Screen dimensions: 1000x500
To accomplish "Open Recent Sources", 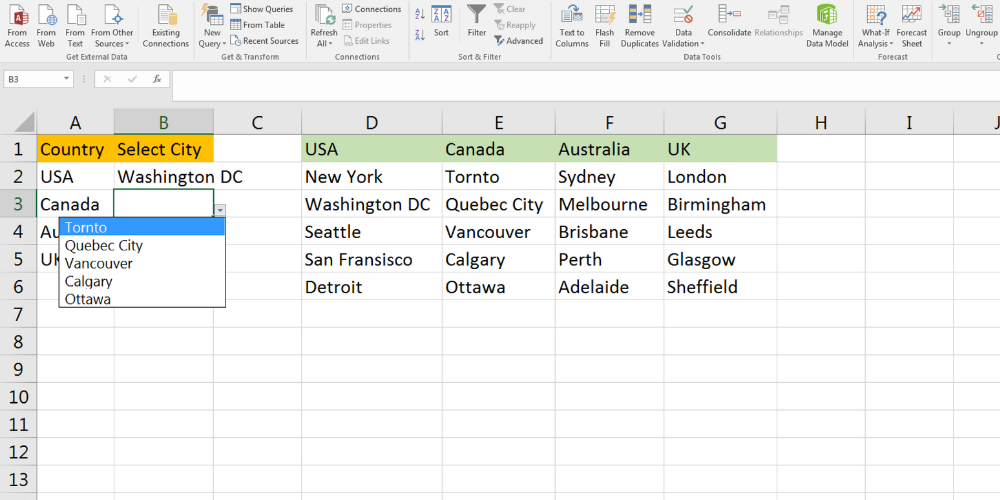I will pos(264,41).
